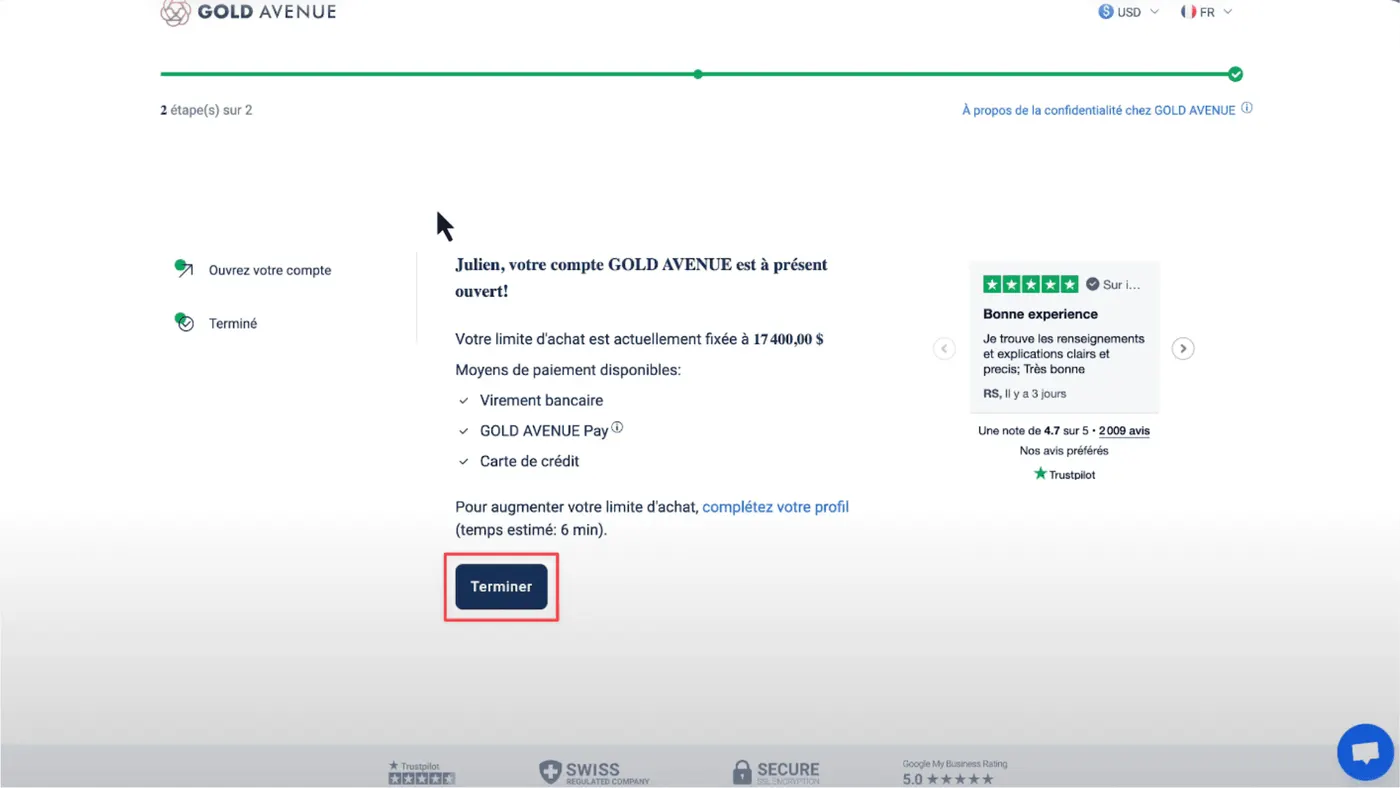Click info icon next to confidentiality link
1400x788 pixels.
point(1247,108)
